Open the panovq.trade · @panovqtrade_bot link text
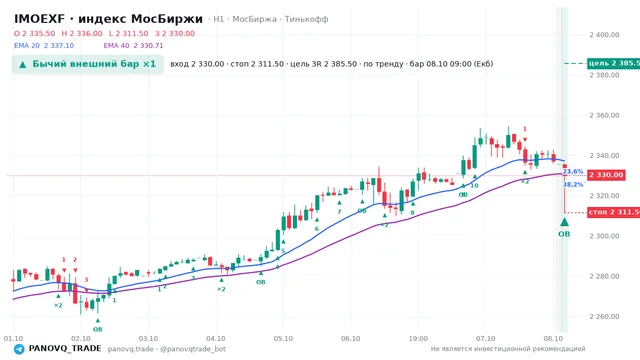 click(167, 349)
